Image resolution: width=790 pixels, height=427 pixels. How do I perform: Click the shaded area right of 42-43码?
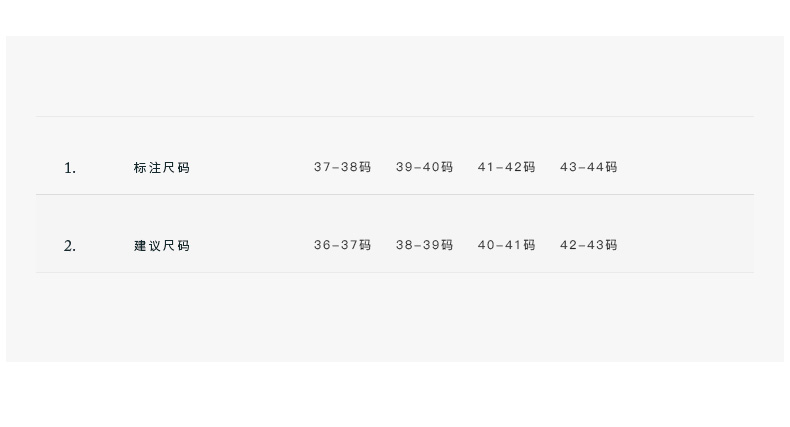point(690,245)
